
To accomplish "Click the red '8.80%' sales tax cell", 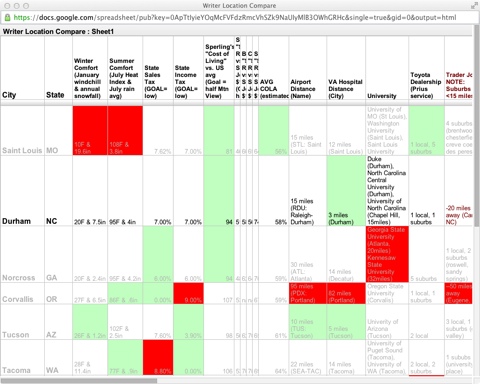I will (x=158, y=357).
